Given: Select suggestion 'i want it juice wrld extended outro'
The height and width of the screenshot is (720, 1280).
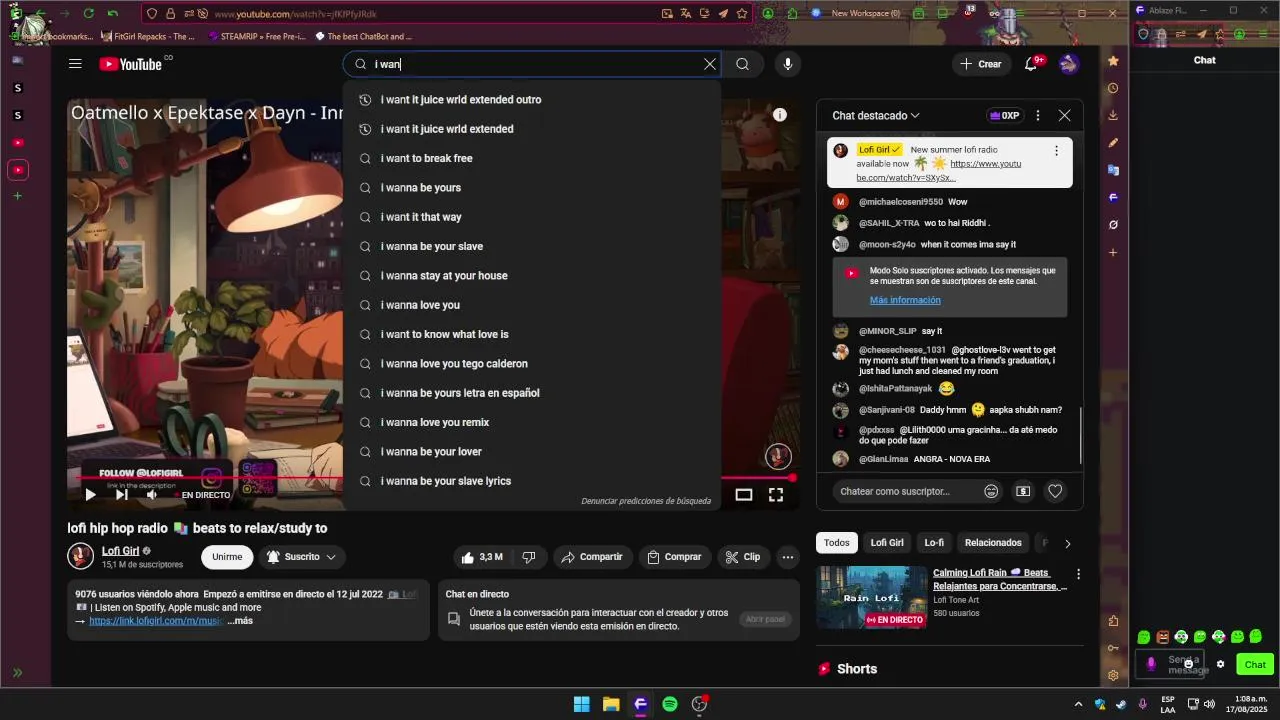Looking at the screenshot, I should (532, 100).
